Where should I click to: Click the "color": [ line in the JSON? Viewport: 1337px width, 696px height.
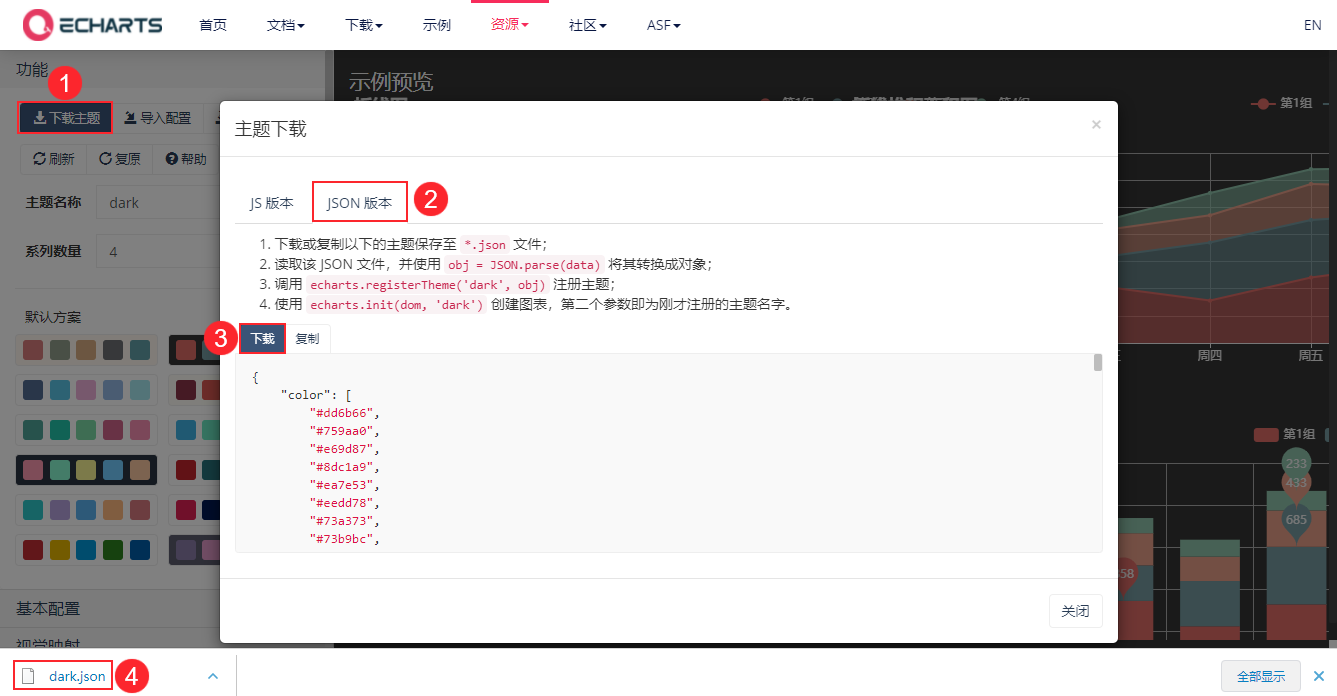(x=315, y=395)
